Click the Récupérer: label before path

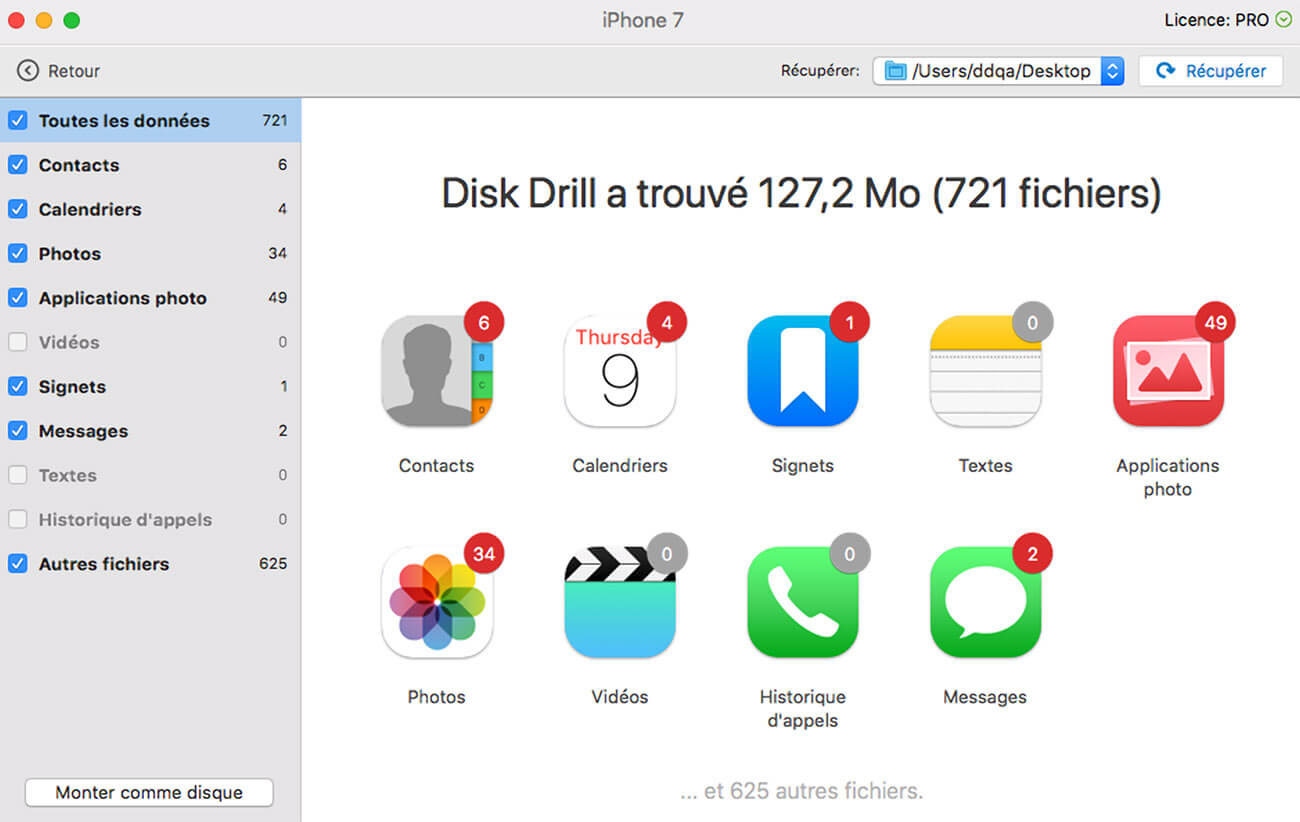pos(820,71)
